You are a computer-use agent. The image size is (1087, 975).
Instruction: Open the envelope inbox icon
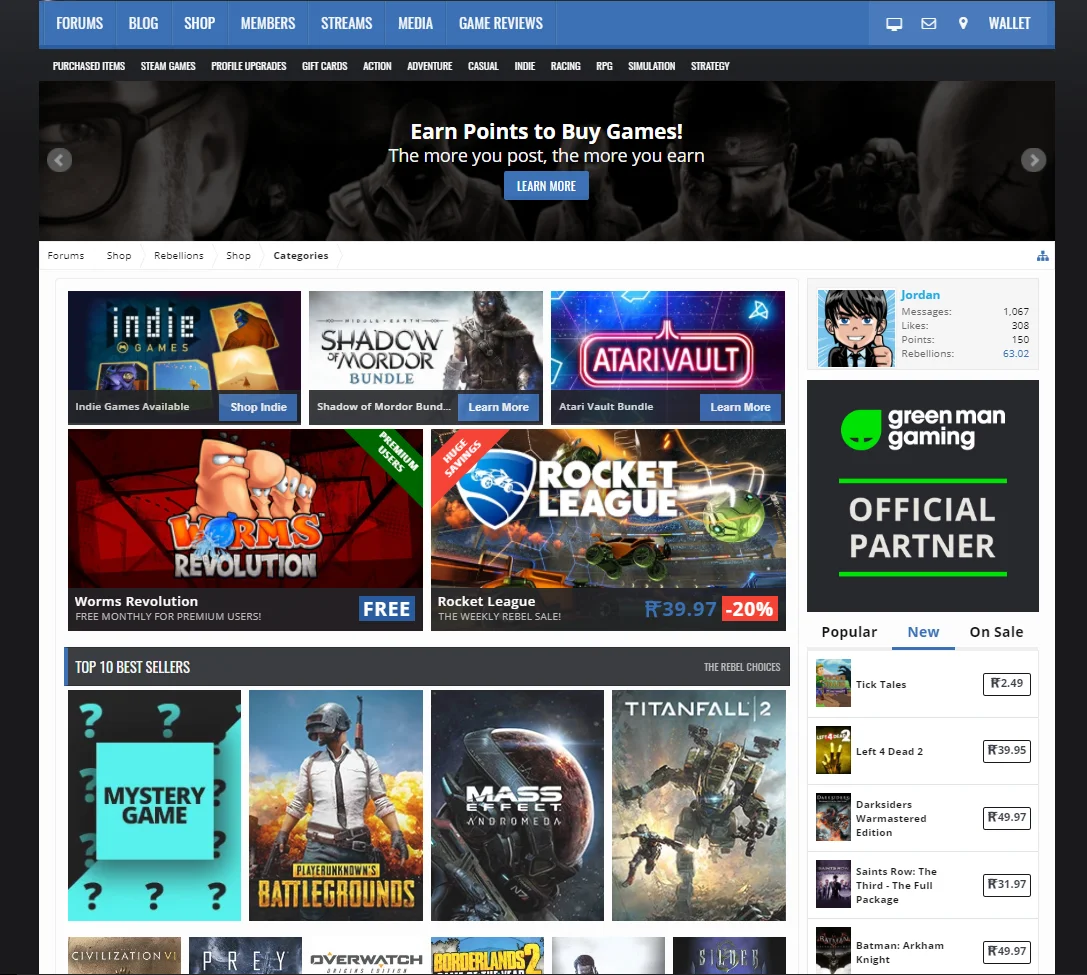pyautogui.click(x=928, y=23)
